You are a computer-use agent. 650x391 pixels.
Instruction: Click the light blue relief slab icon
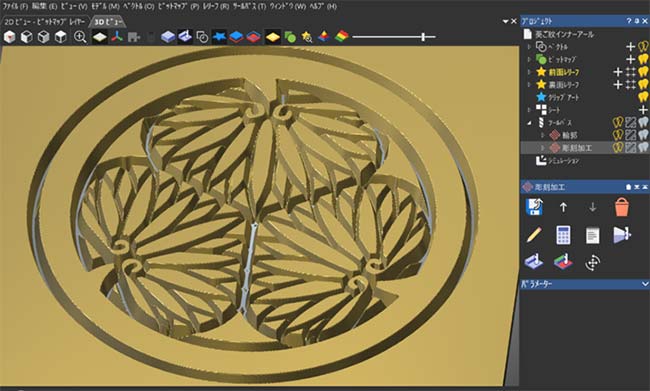(167, 37)
